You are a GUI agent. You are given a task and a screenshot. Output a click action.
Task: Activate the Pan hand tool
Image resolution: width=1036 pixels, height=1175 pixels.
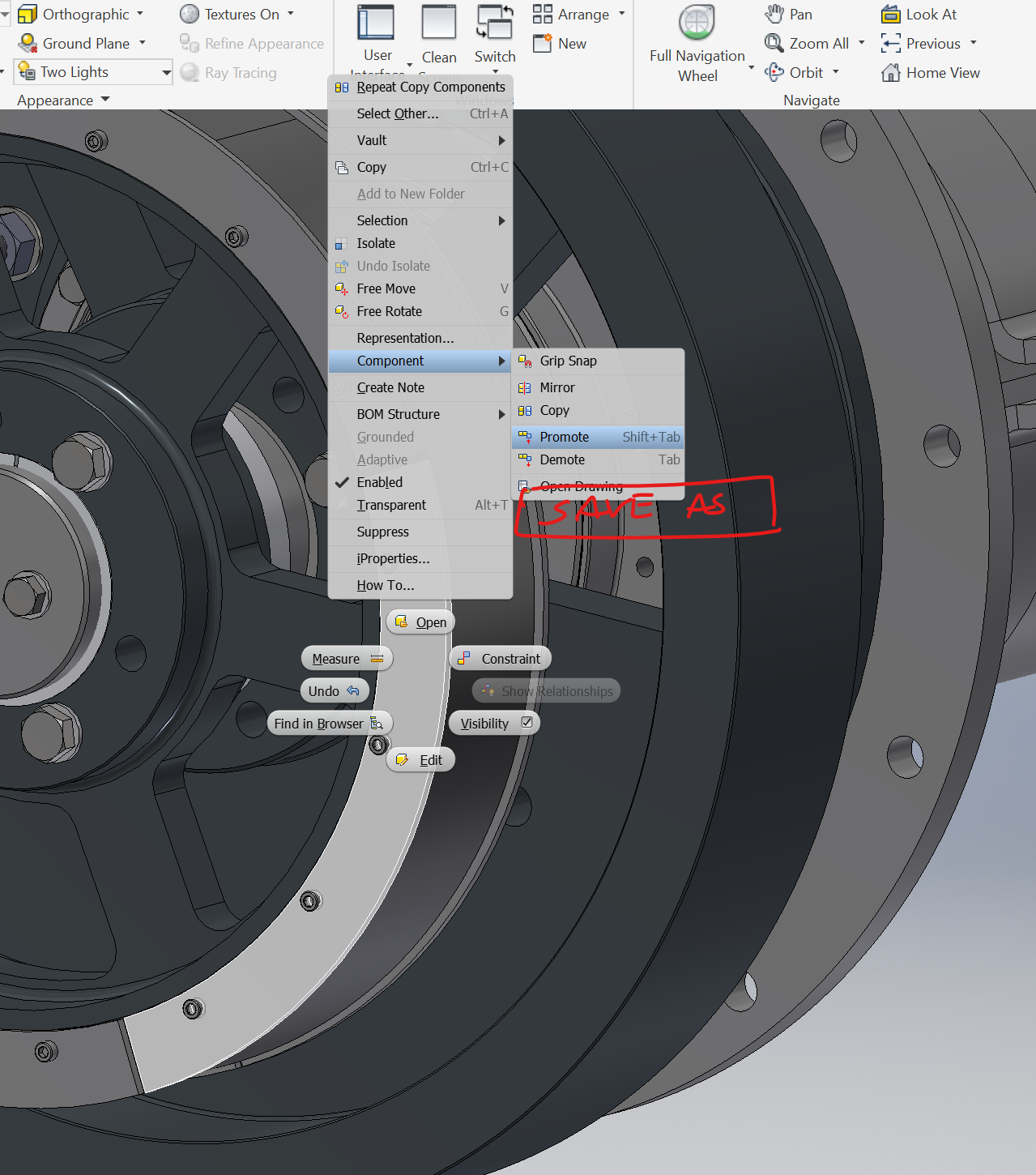pyautogui.click(x=774, y=14)
